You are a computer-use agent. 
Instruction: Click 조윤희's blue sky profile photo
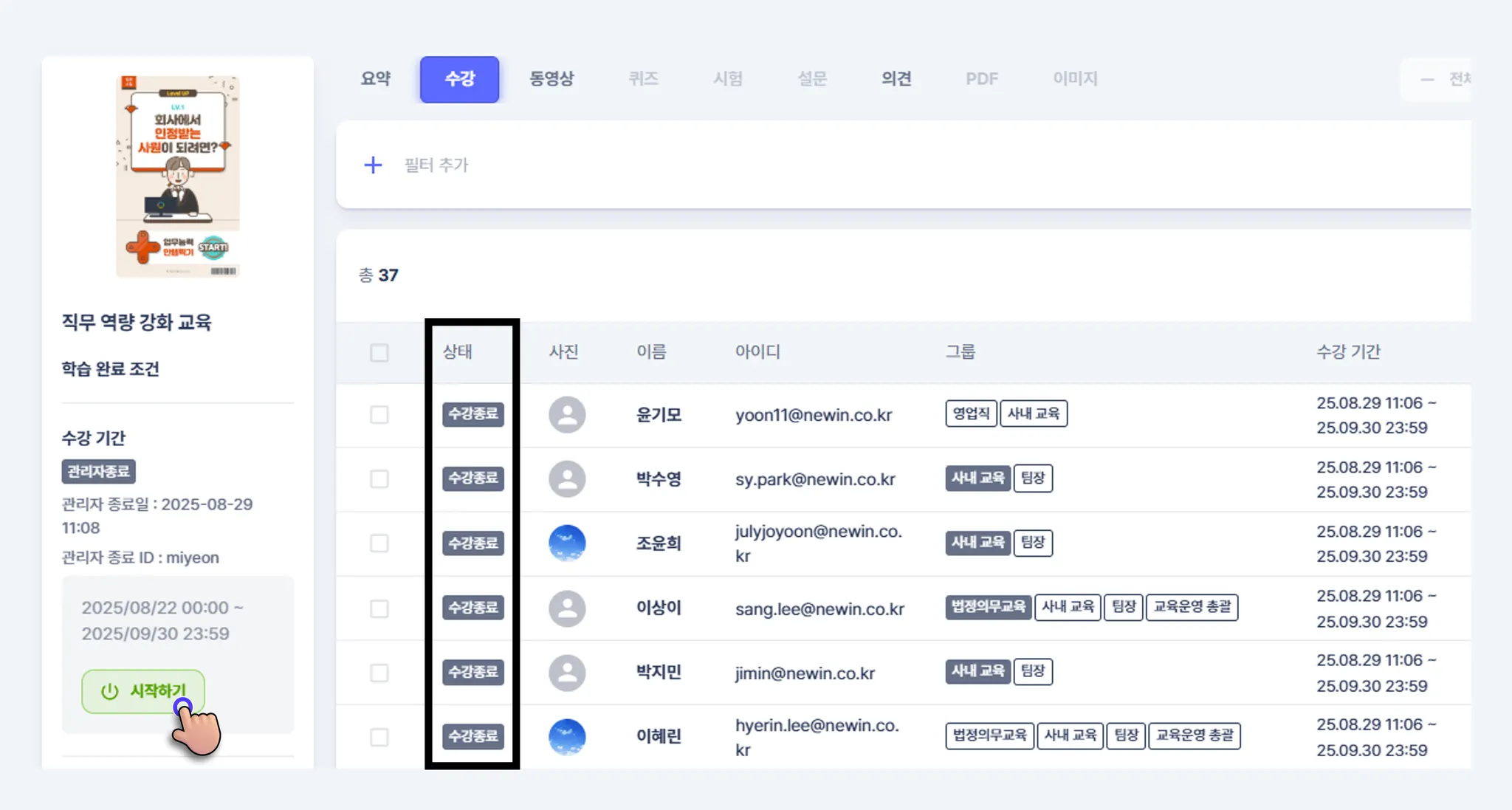click(567, 543)
